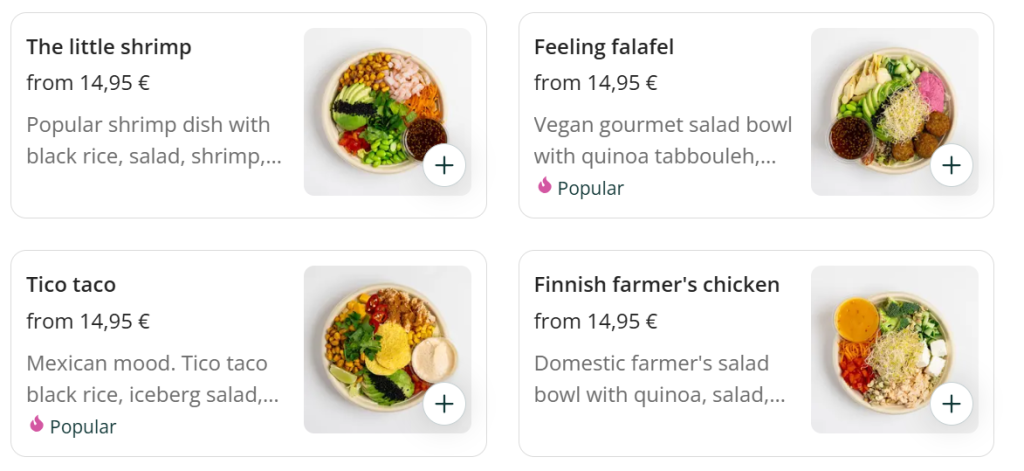Screen dimensions: 1024x471
Task: Add Feeling falafel with plus button
Action: pyautogui.click(x=951, y=165)
